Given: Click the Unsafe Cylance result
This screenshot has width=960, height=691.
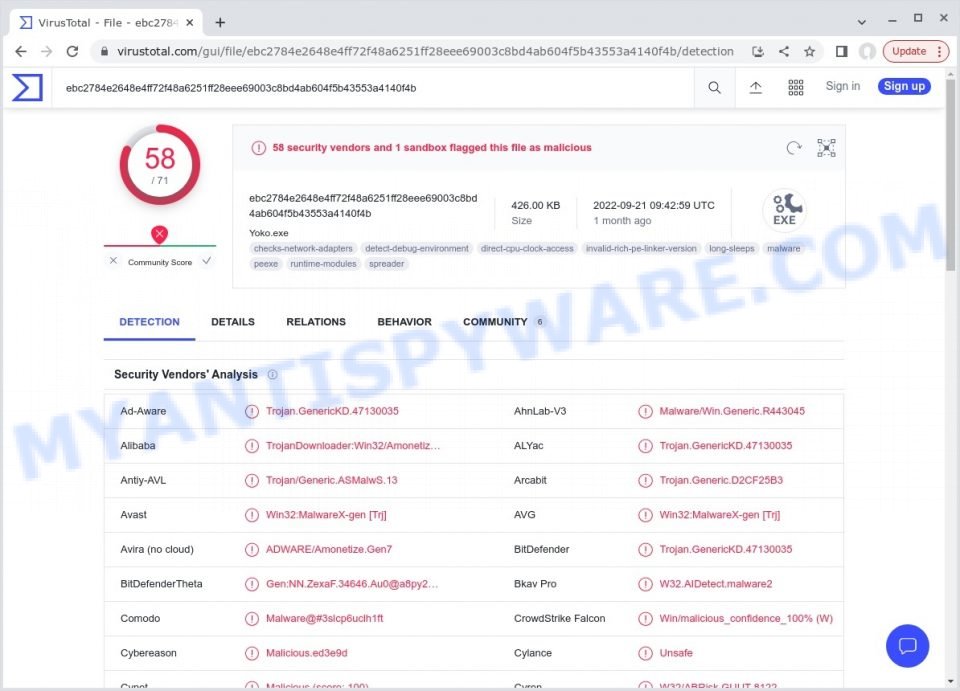Looking at the screenshot, I should (675, 653).
